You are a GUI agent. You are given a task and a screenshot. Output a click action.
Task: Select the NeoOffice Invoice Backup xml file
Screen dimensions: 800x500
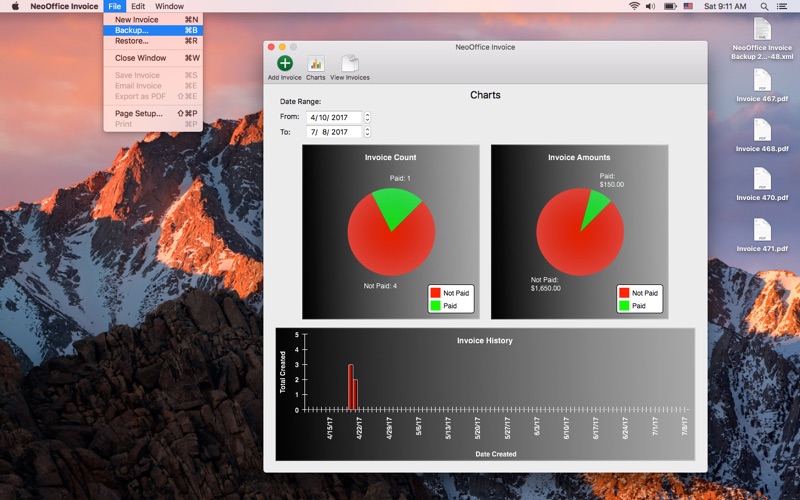(x=762, y=30)
